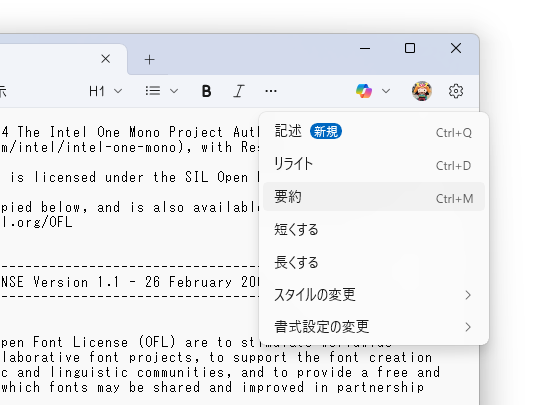Viewport: 540px width, 405px height.
Task: Choose 短くする menu item
Action: click(x=374, y=229)
